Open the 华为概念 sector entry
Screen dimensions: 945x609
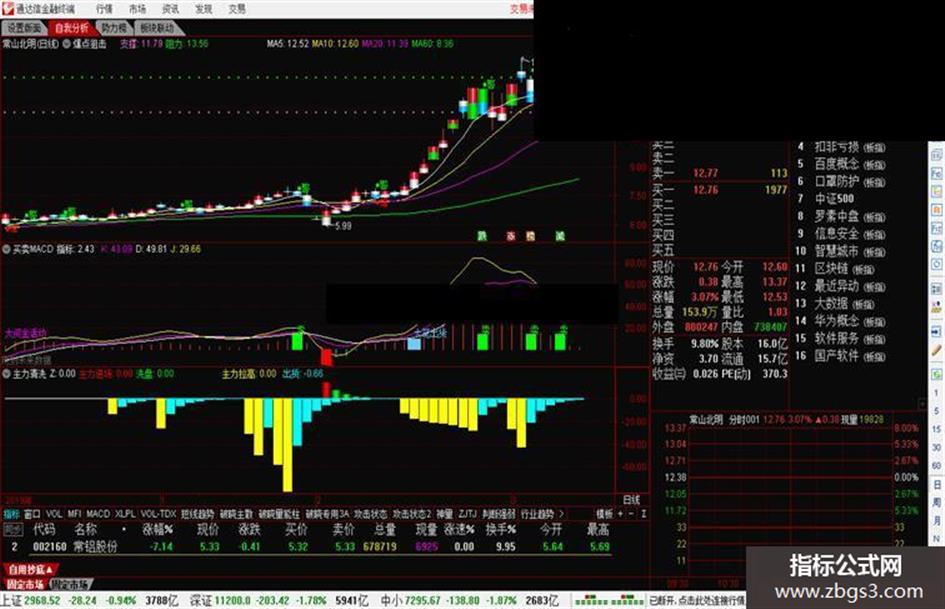coord(850,321)
